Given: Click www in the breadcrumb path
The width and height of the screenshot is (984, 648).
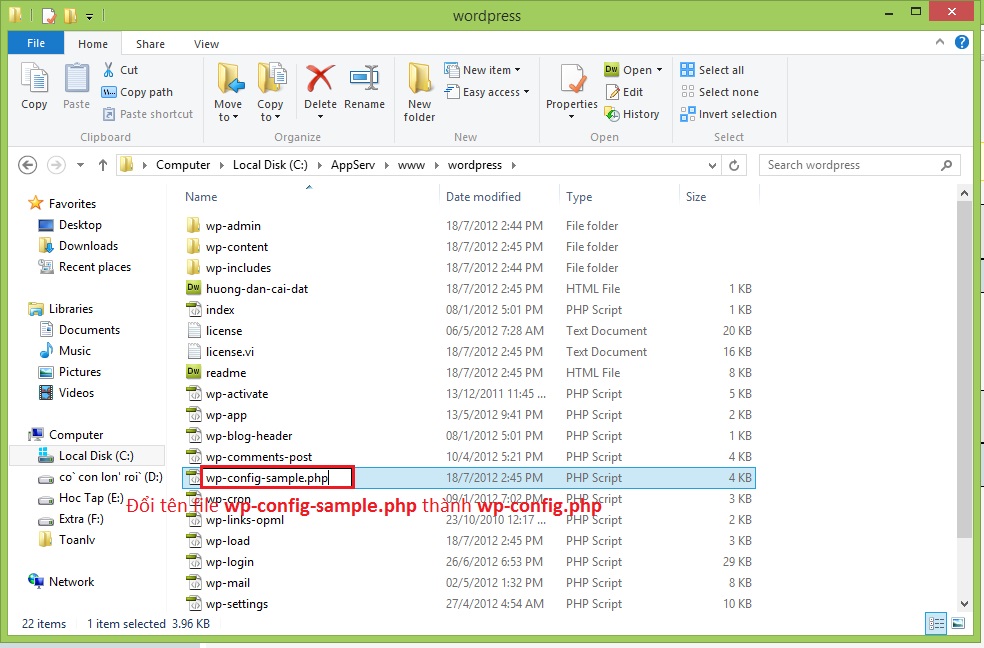Looking at the screenshot, I should (411, 165).
